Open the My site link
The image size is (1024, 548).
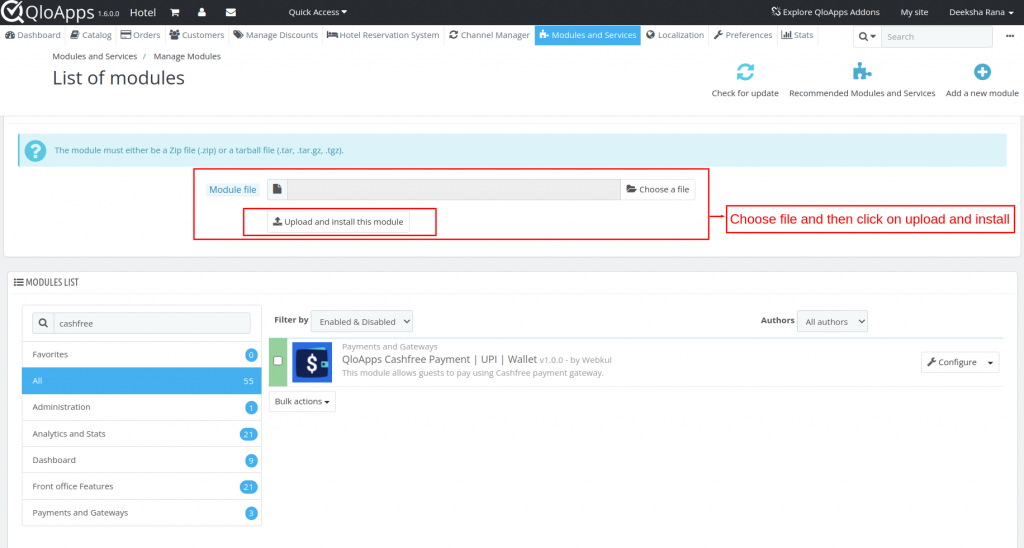point(914,12)
